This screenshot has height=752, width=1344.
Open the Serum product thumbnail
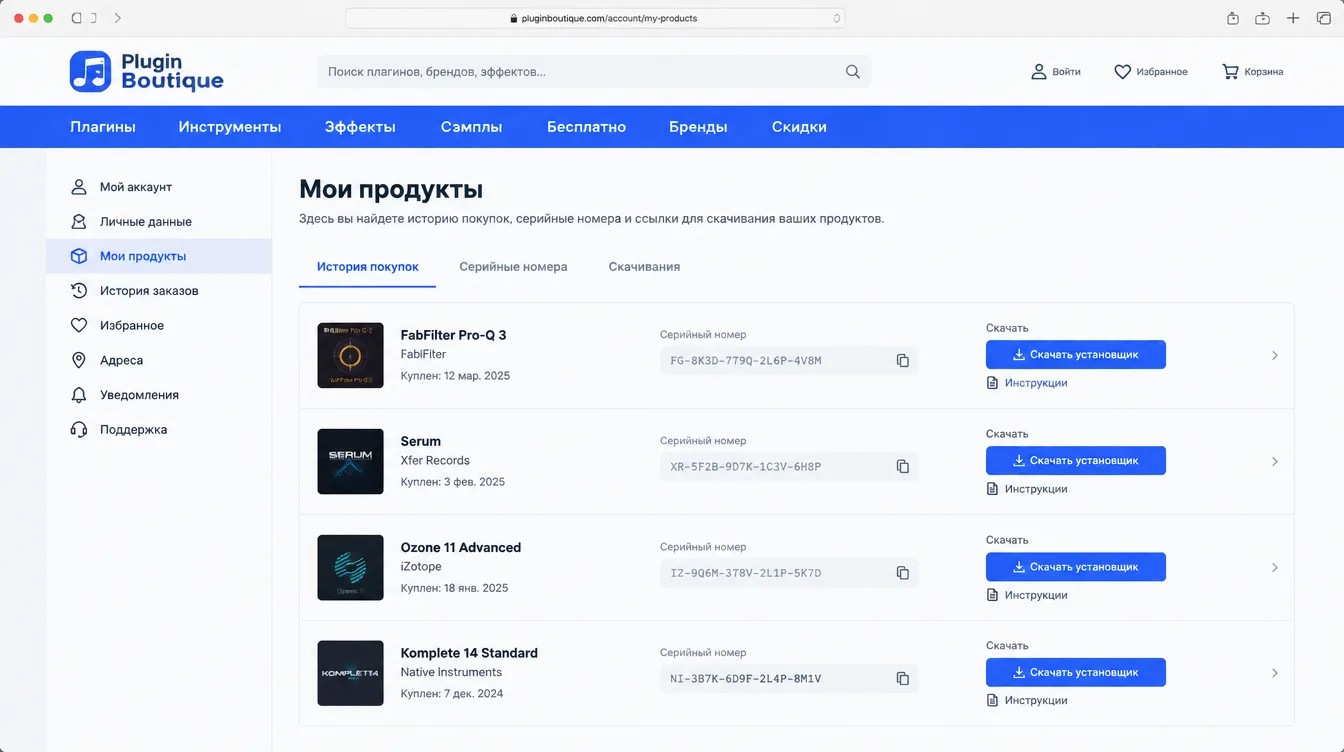click(351, 461)
